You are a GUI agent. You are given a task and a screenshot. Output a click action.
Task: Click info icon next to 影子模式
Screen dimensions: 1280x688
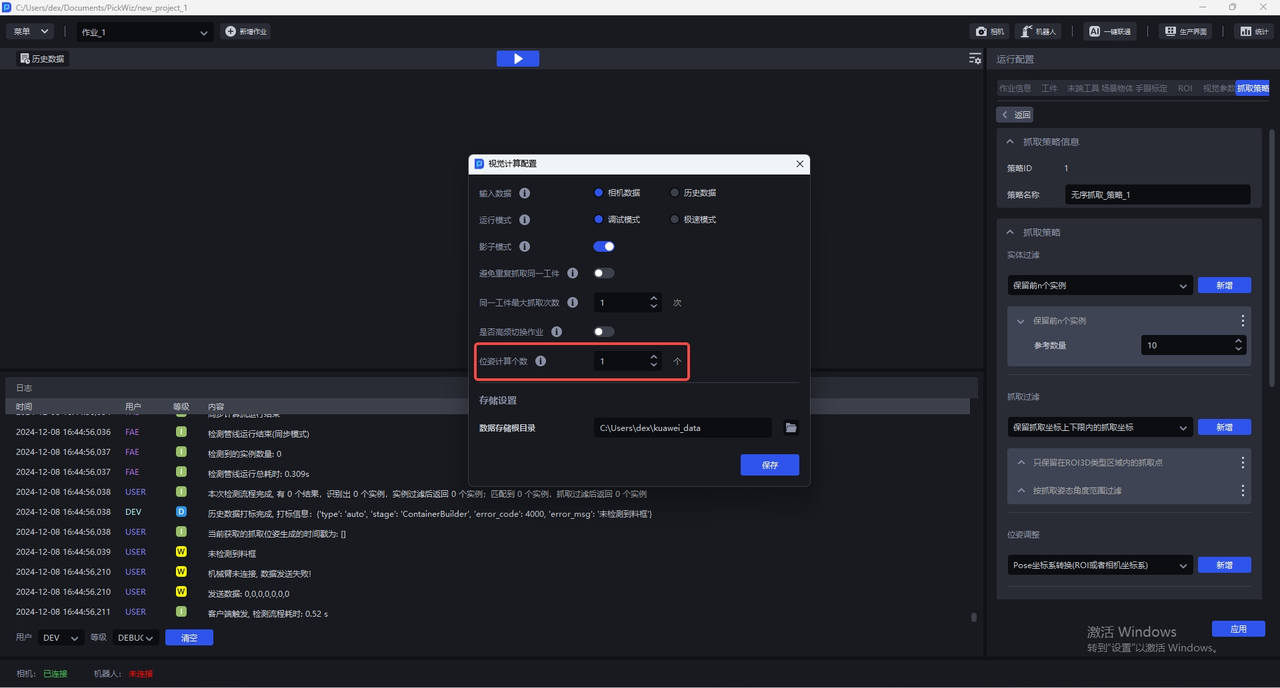(x=525, y=247)
